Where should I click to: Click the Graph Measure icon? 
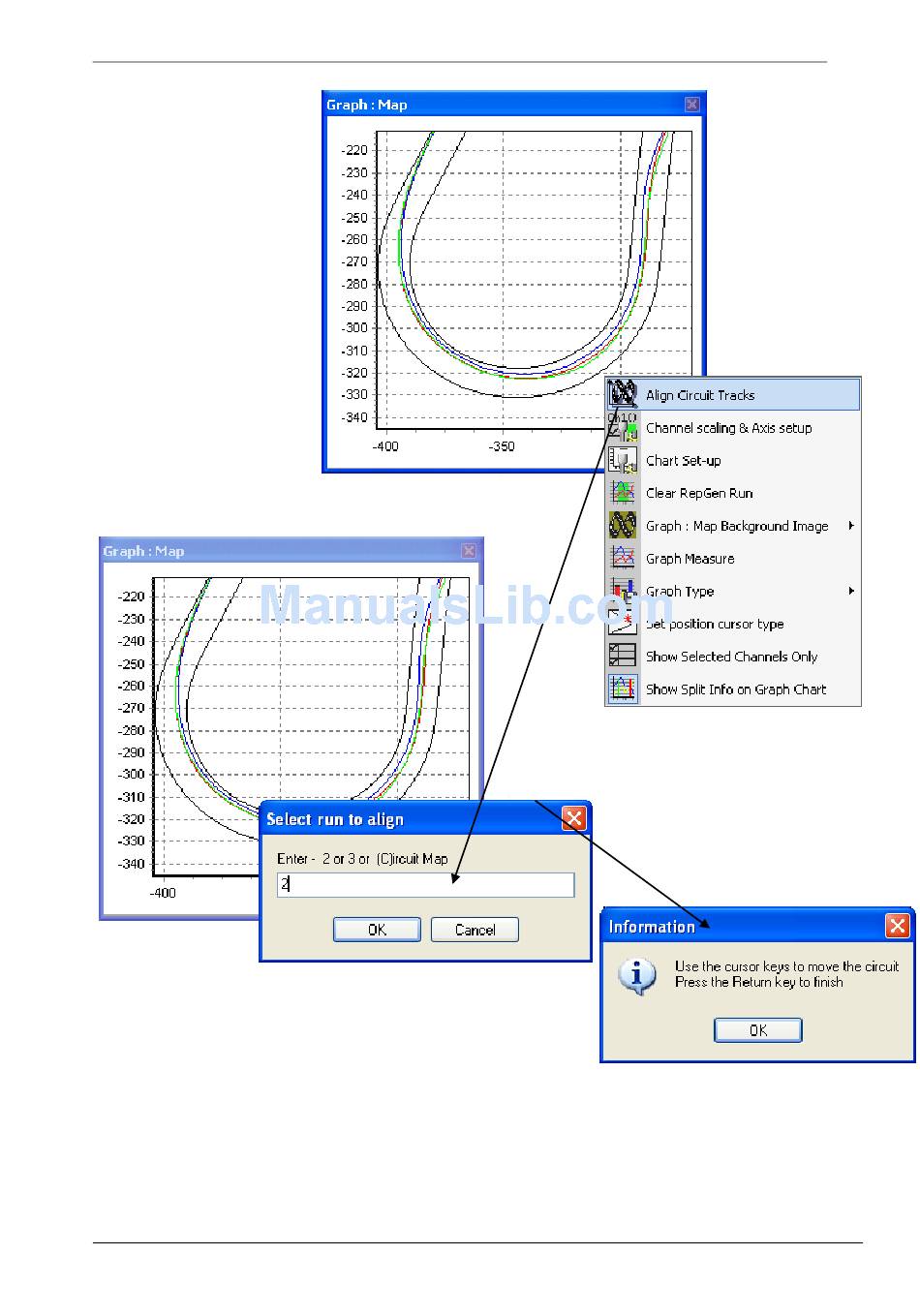(623, 559)
